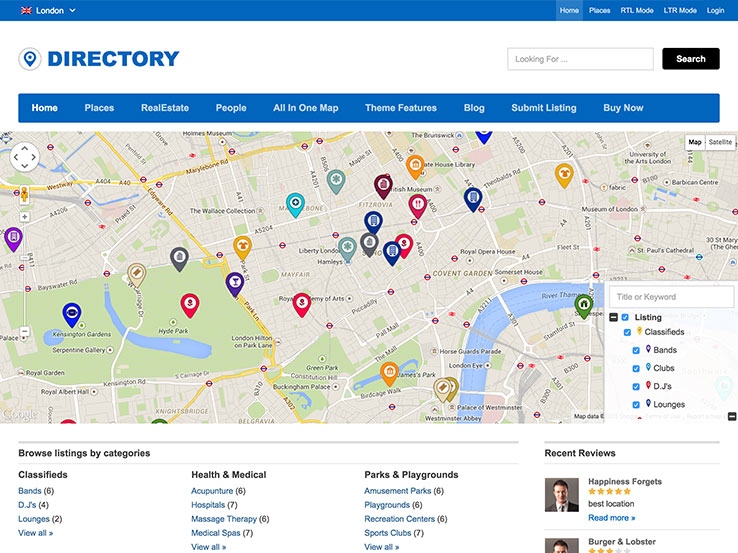This screenshot has width=738, height=553.
Task: Open the Amusement Parks link
Action: [x=398, y=491]
